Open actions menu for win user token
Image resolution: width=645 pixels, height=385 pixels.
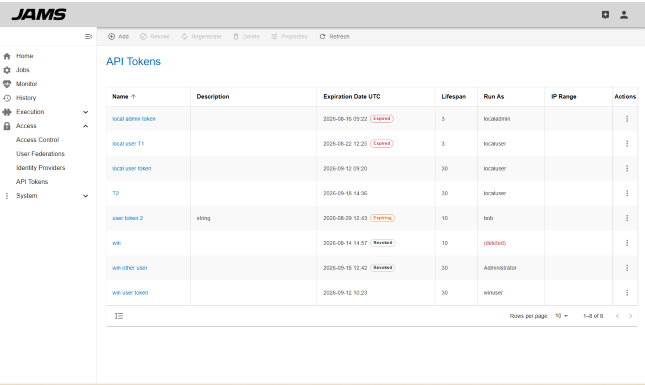click(627, 292)
